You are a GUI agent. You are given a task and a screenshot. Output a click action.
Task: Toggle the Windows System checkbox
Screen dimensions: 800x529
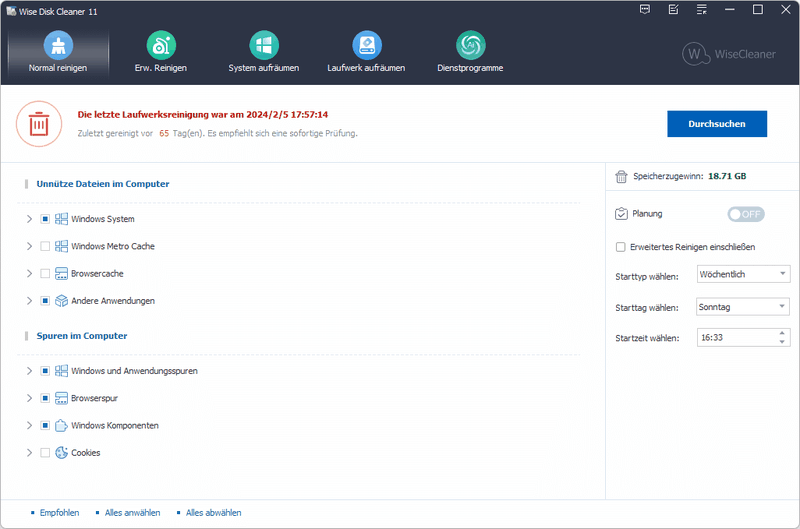pyautogui.click(x=45, y=219)
